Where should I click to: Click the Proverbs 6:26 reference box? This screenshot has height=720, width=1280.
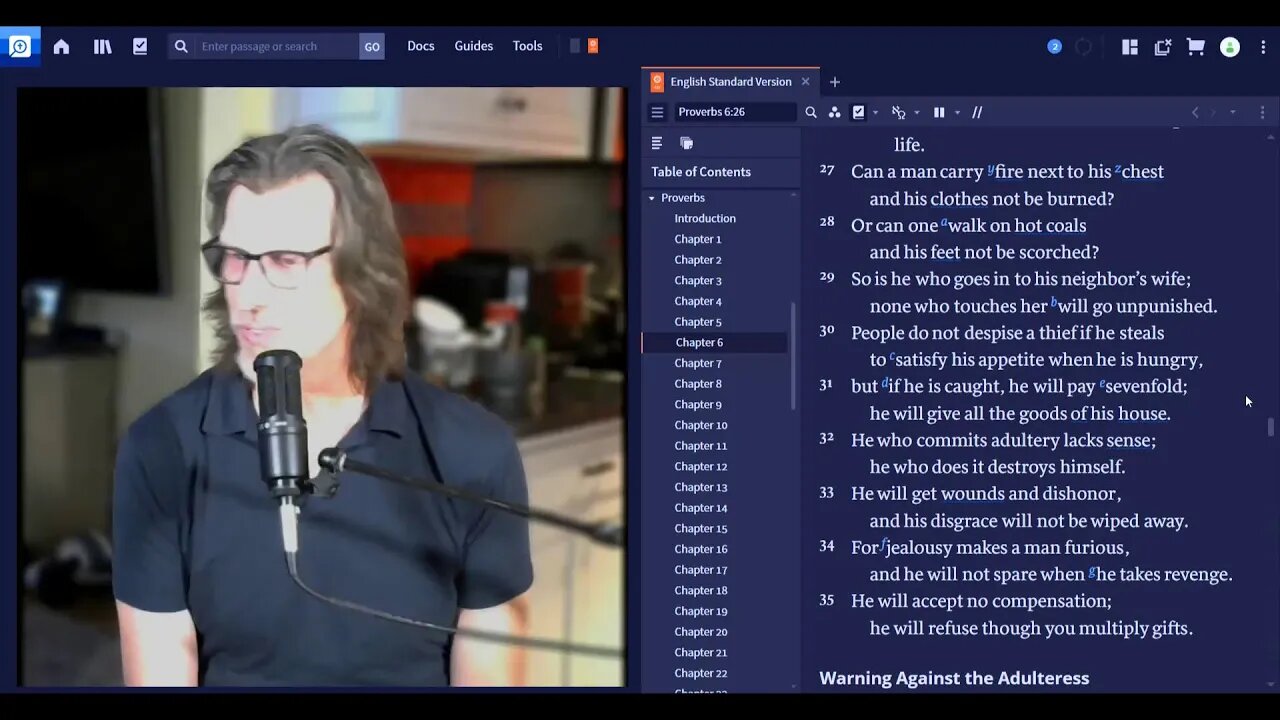click(734, 112)
